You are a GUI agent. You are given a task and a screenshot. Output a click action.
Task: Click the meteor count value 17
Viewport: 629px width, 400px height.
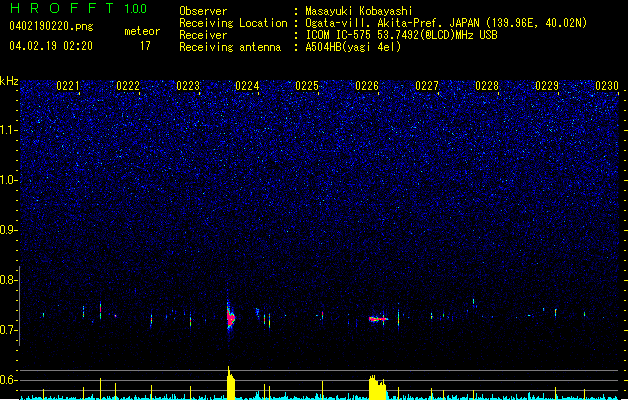coord(145,46)
